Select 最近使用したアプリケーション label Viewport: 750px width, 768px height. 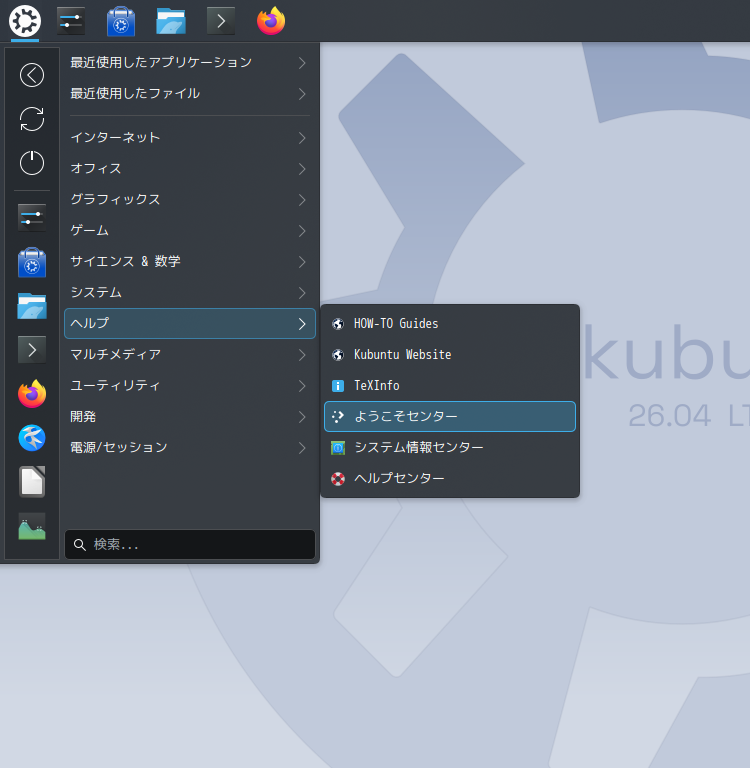[x=161, y=62]
